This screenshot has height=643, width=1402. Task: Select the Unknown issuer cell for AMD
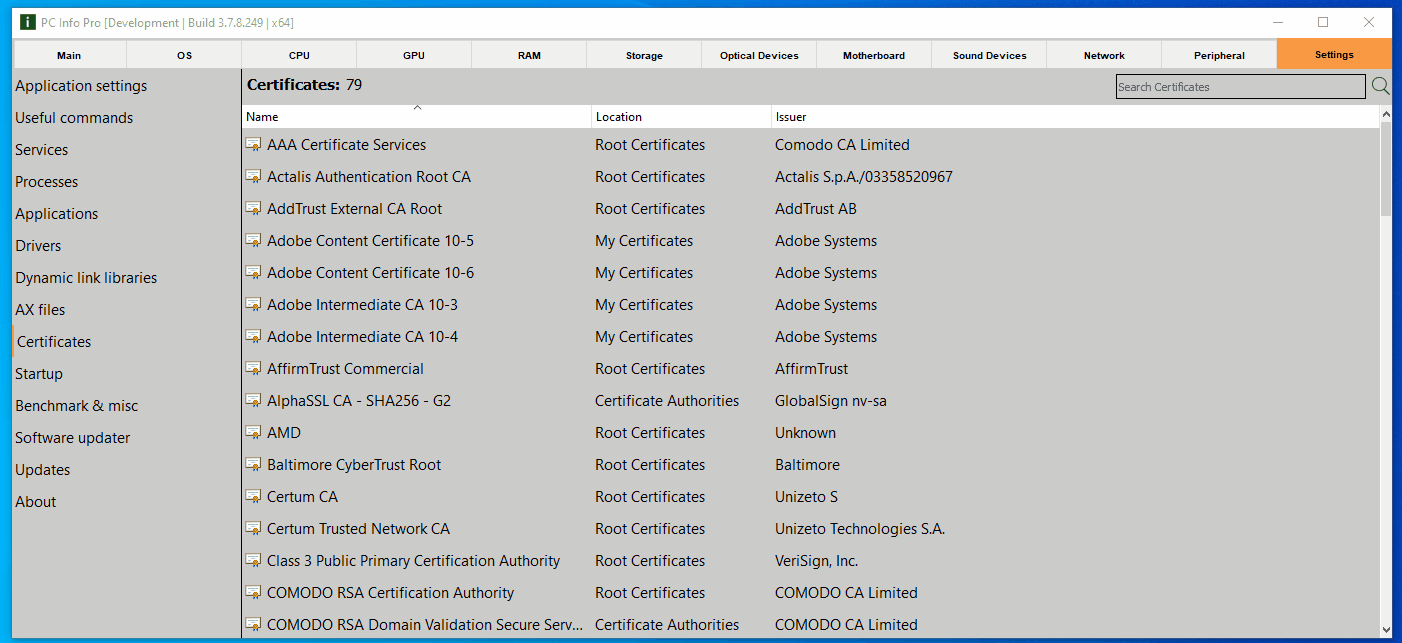click(x=805, y=433)
